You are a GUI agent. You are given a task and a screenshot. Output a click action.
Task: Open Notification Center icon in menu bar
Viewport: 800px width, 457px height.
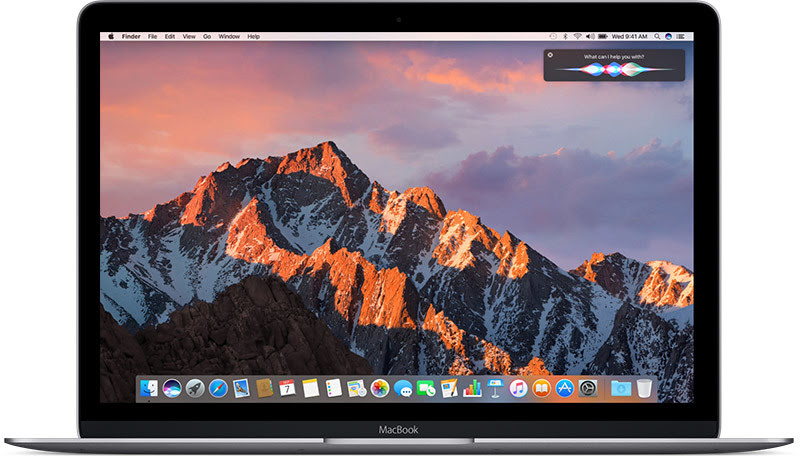(x=681, y=36)
